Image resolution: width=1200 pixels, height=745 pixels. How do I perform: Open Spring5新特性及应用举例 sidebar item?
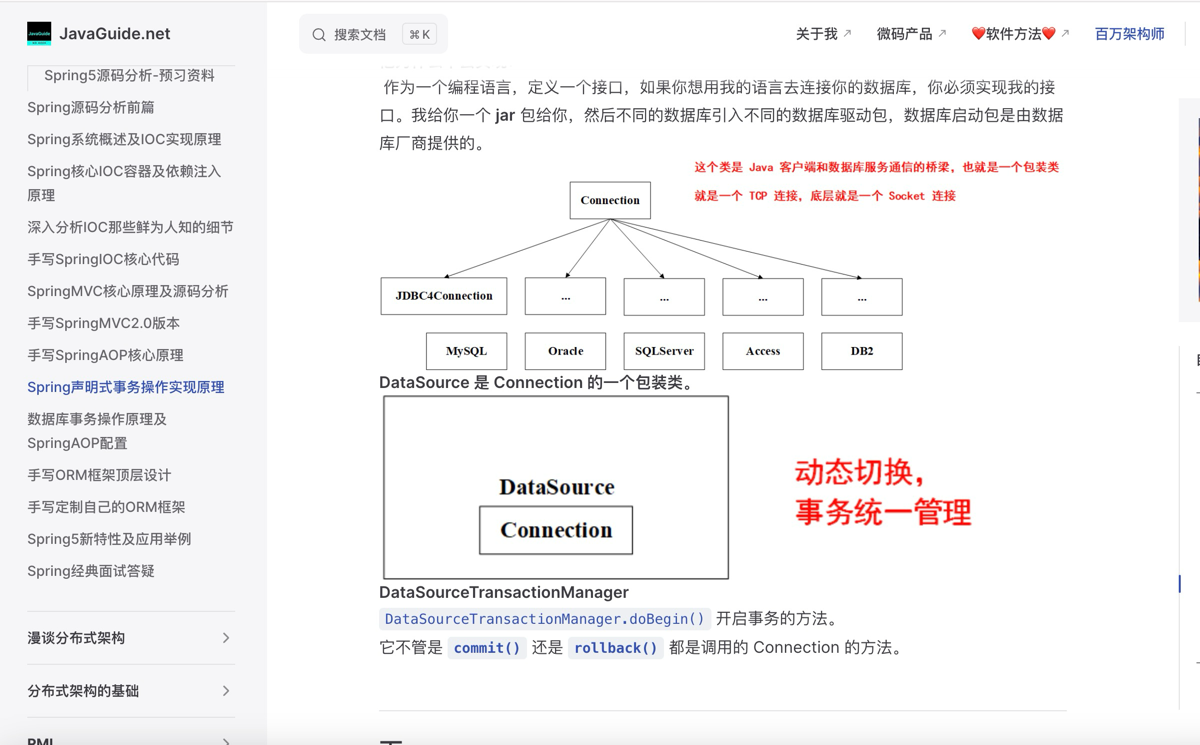pyautogui.click(x=109, y=539)
